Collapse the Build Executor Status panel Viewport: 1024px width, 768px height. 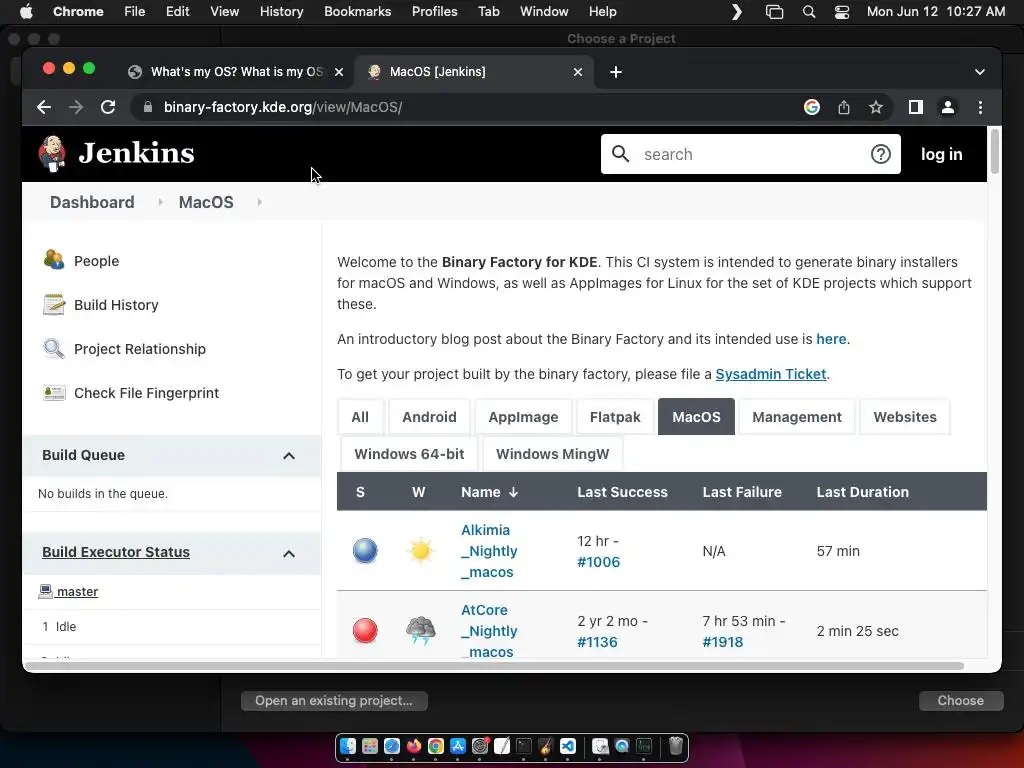click(x=289, y=554)
